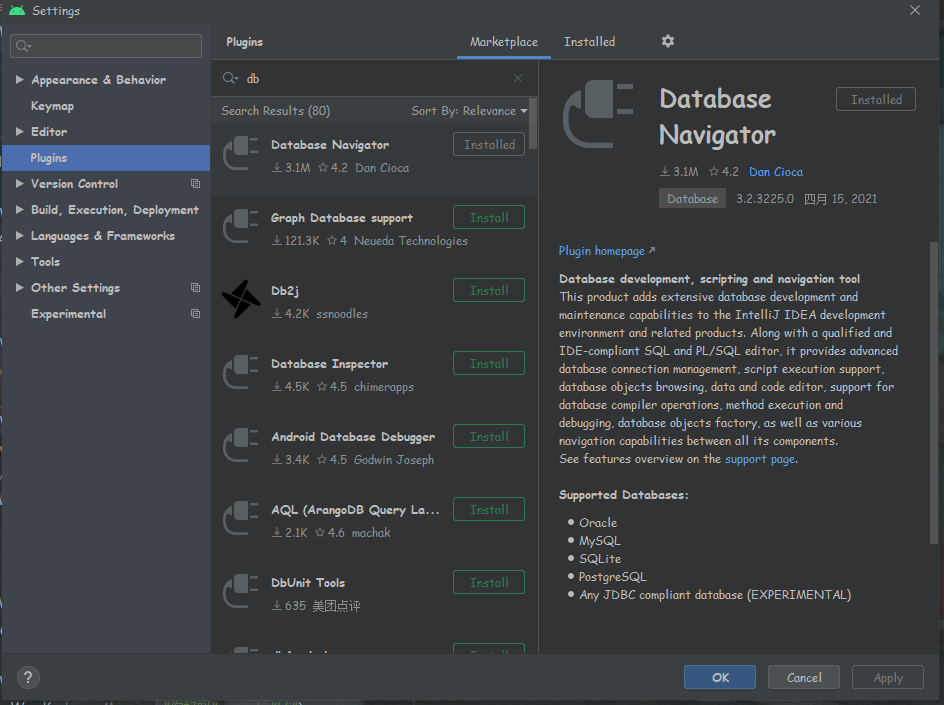
Task: Click the Graph Database support plugin icon
Action: (241, 226)
